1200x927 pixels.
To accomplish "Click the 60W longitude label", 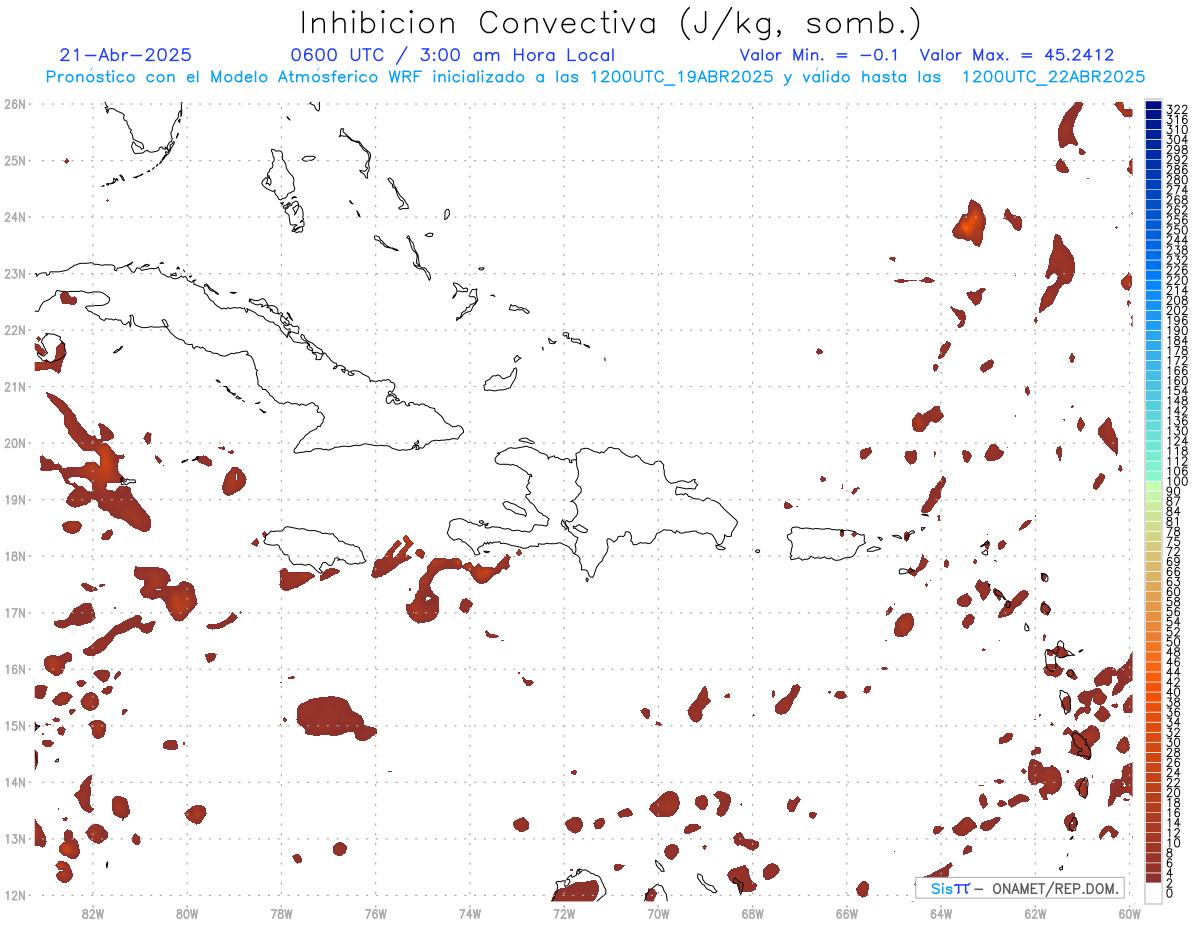I will [x=1129, y=912].
